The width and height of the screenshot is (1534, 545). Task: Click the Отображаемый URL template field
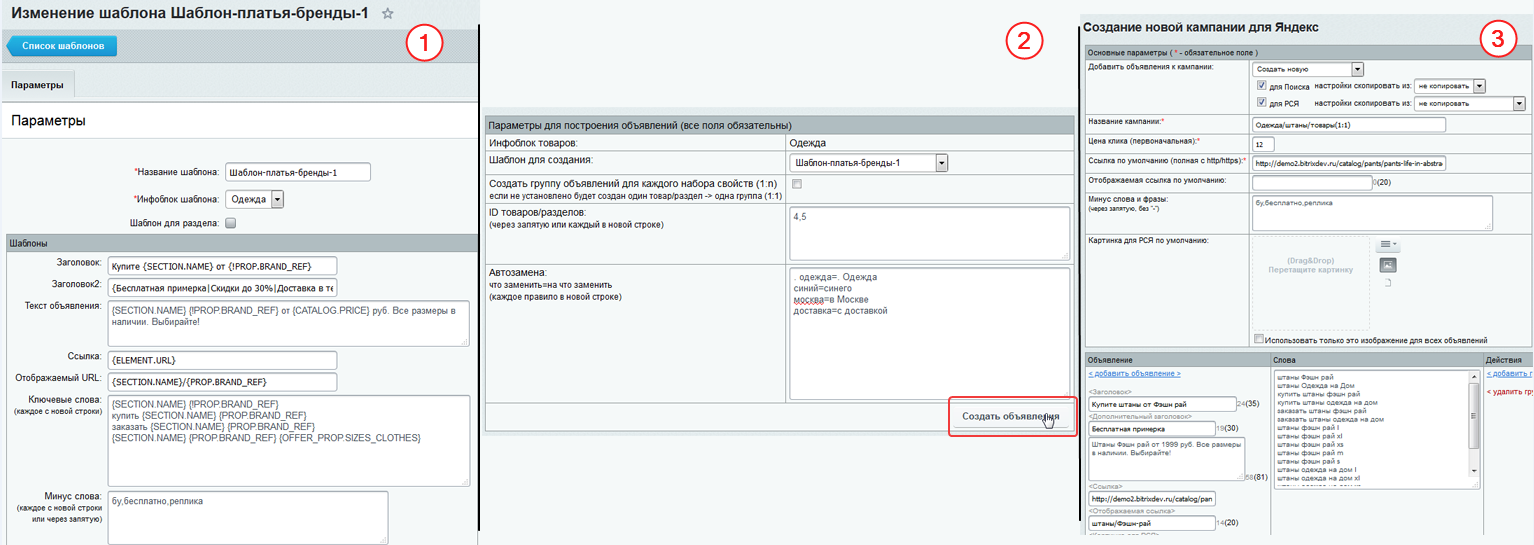(x=224, y=382)
